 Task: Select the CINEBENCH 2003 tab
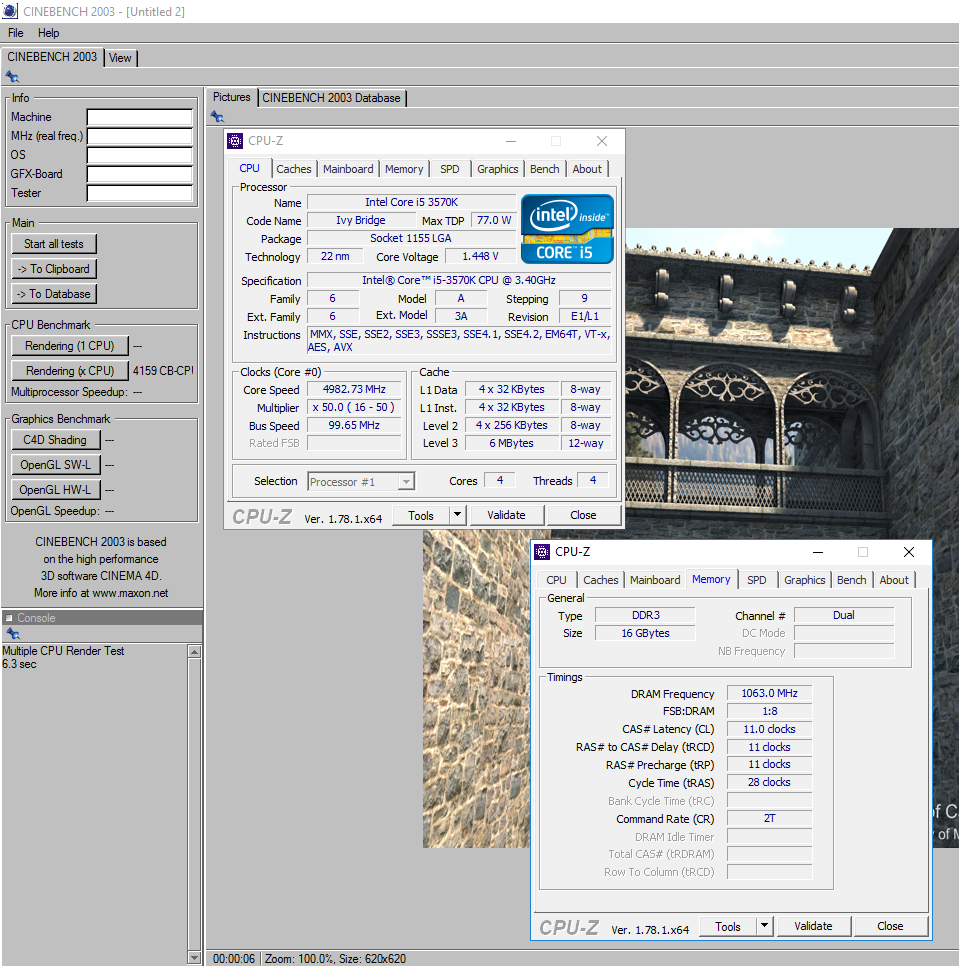52,57
